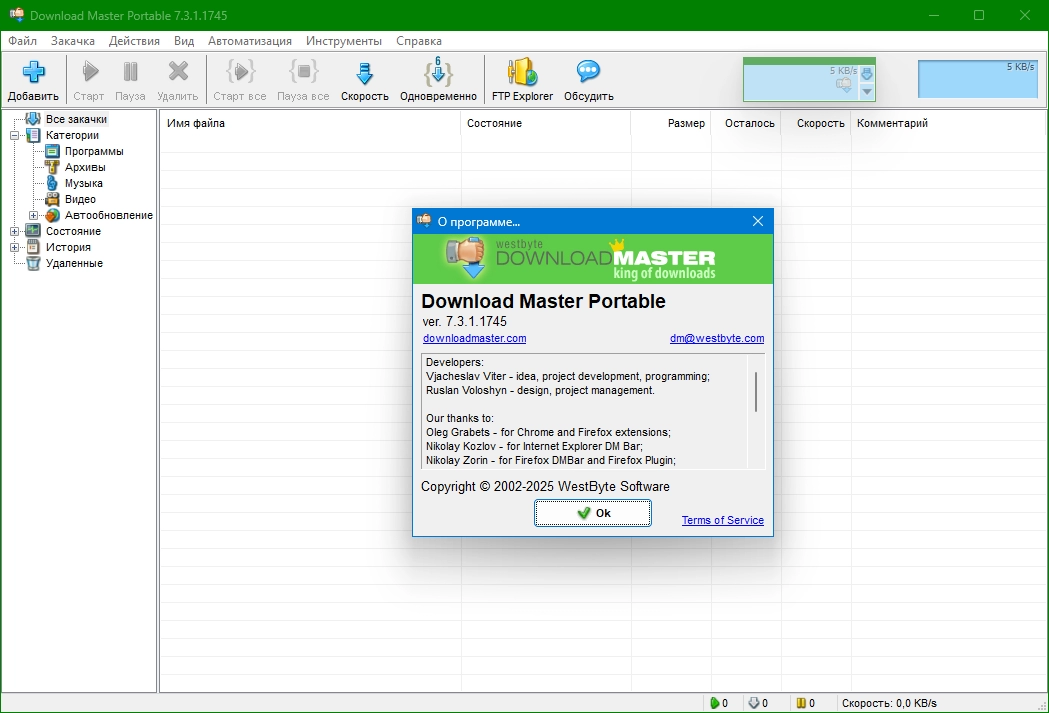Click the Старт play icon in toolbar

(x=90, y=72)
